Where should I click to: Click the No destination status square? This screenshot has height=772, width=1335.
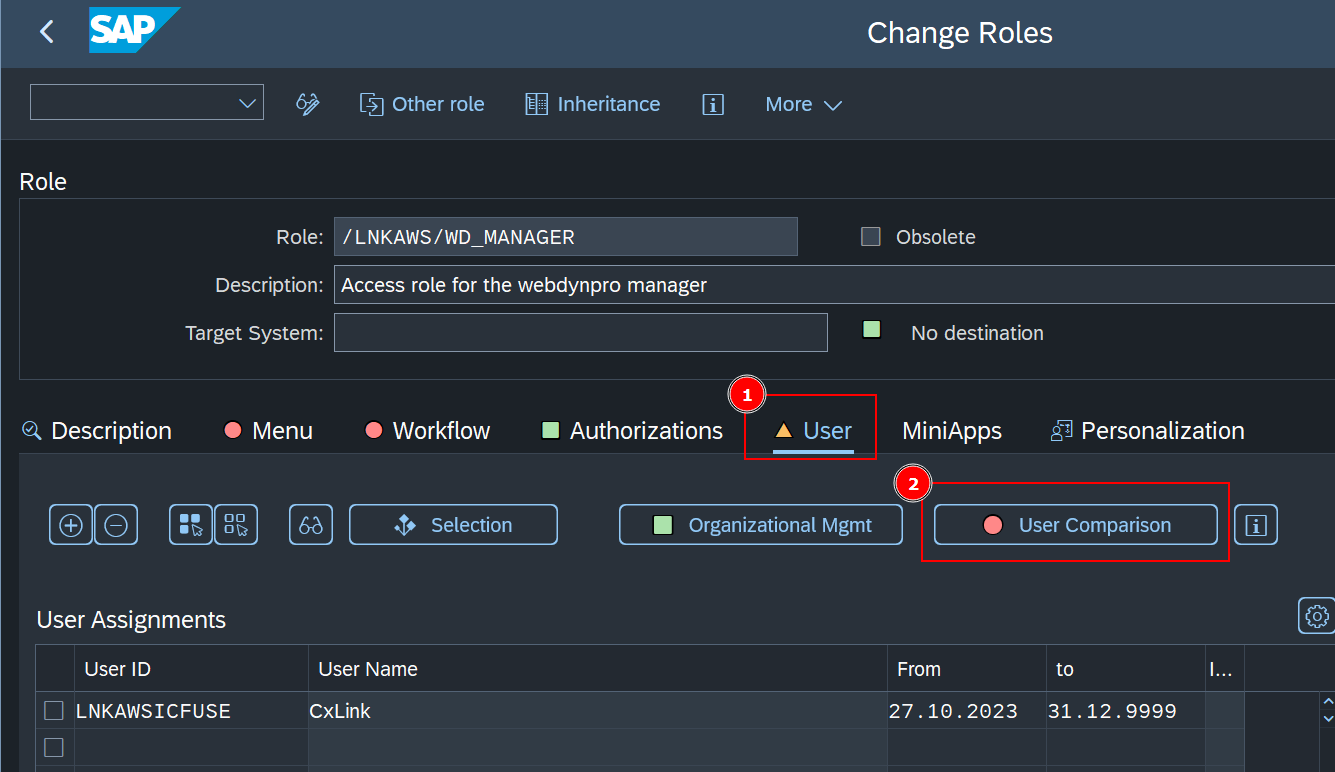(872, 330)
